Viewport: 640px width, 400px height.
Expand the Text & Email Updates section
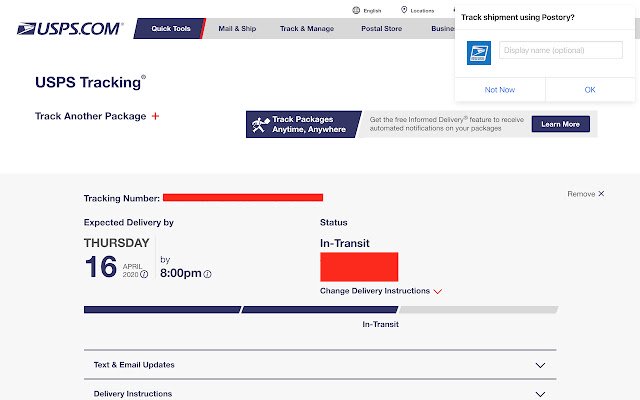[x=320, y=365]
